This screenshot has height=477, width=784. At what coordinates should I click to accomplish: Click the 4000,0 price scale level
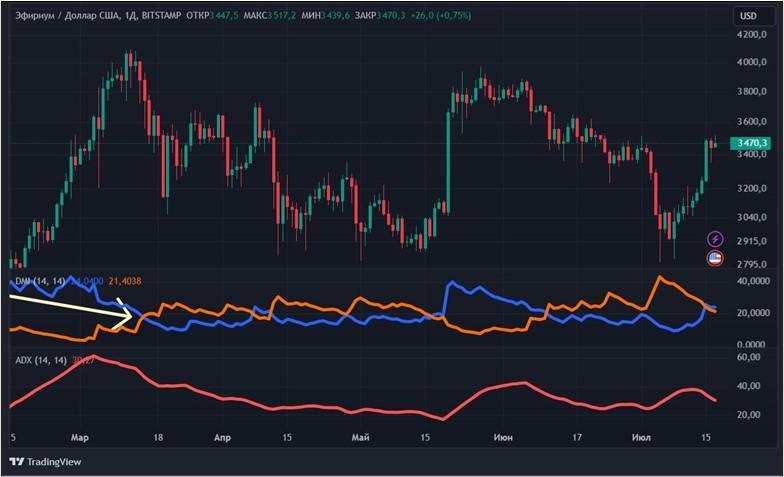tap(752, 62)
